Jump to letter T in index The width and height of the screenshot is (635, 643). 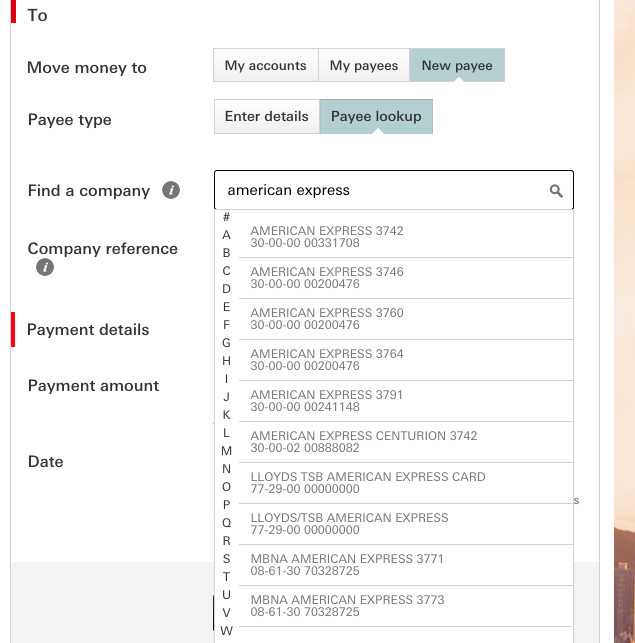coord(226,577)
